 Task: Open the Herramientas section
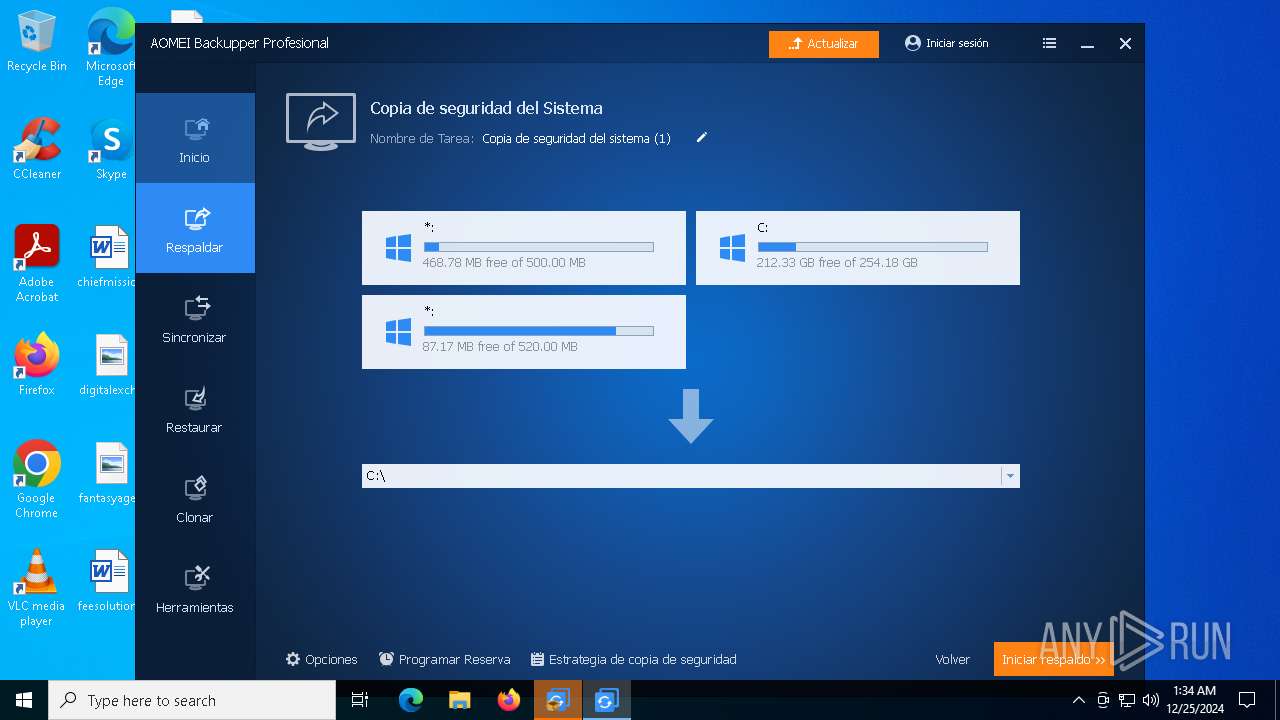(x=195, y=588)
